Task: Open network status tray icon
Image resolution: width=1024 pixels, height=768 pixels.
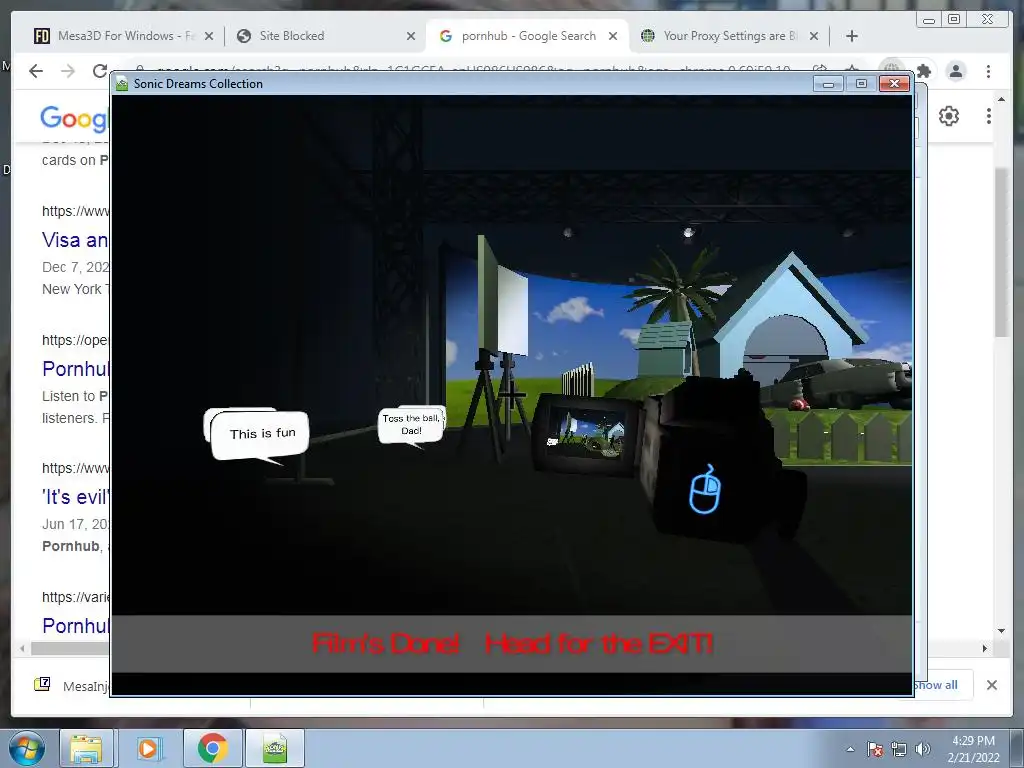Action: pyautogui.click(x=899, y=749)
